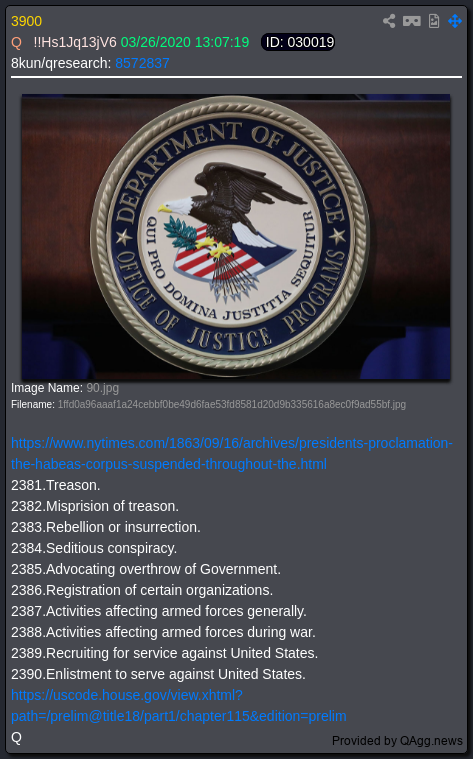Viewport: 473px width, 759px height.
Task: Click the share icon on post header
Action: [389, 21]
